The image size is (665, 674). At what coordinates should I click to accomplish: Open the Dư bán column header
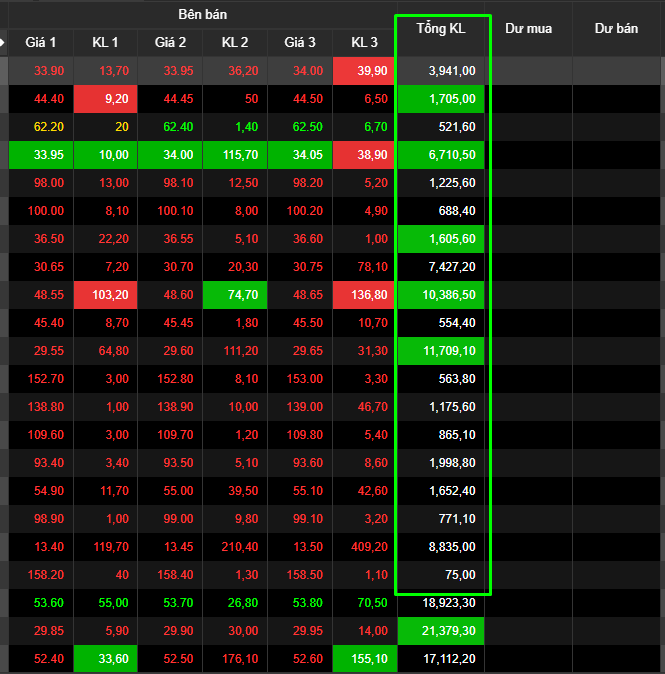tap(616, 29)
